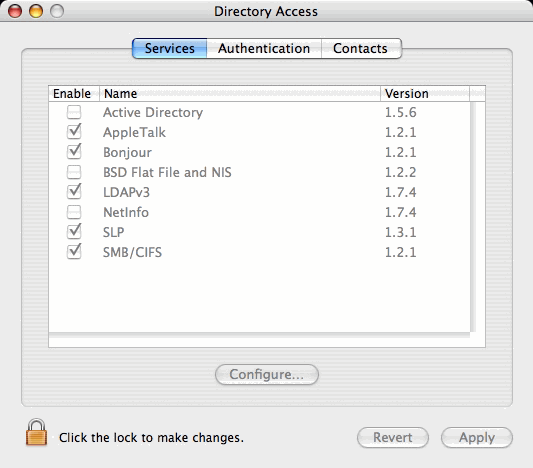The width and height of the screenshot is (533, 468).
Task: Toggle the SMB/CIFS checkbox
Action: click(74, 252)
